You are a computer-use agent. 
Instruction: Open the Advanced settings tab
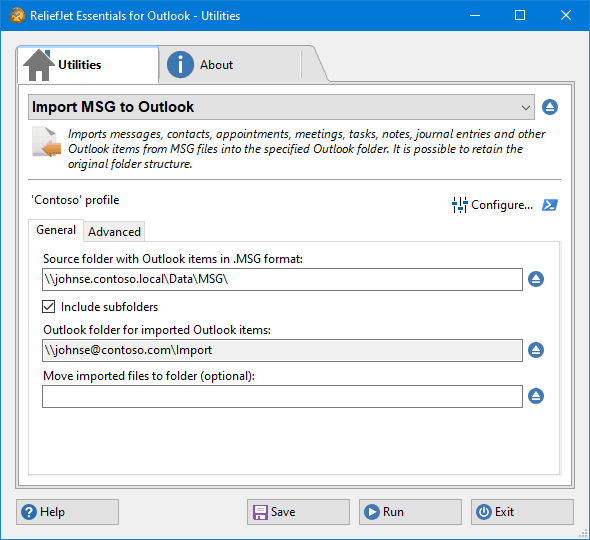(114, 231)
